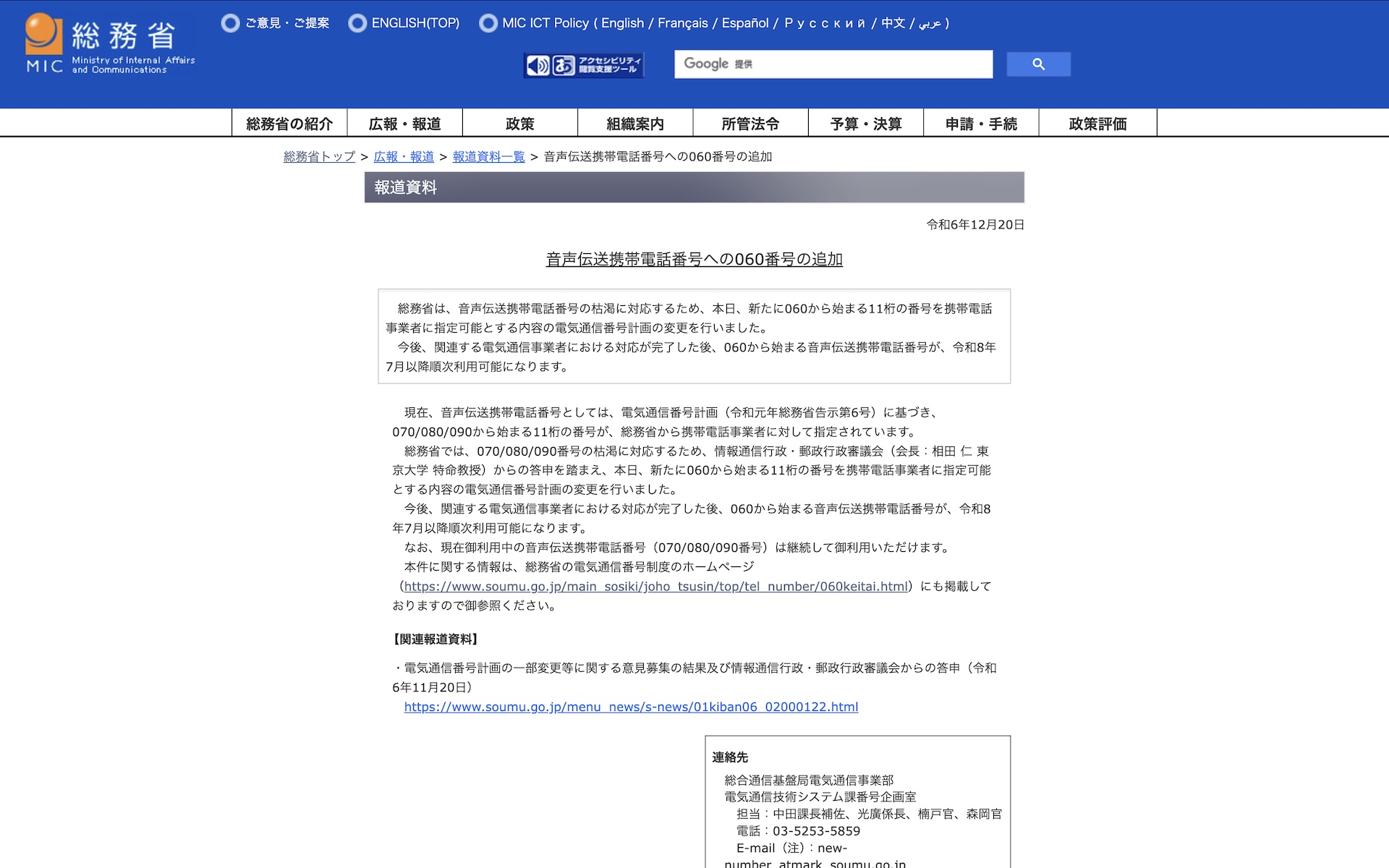Open the 広報・報道 navigation menu
The width and height of the screenshot is (1389, 868).
tap(404, 124)
